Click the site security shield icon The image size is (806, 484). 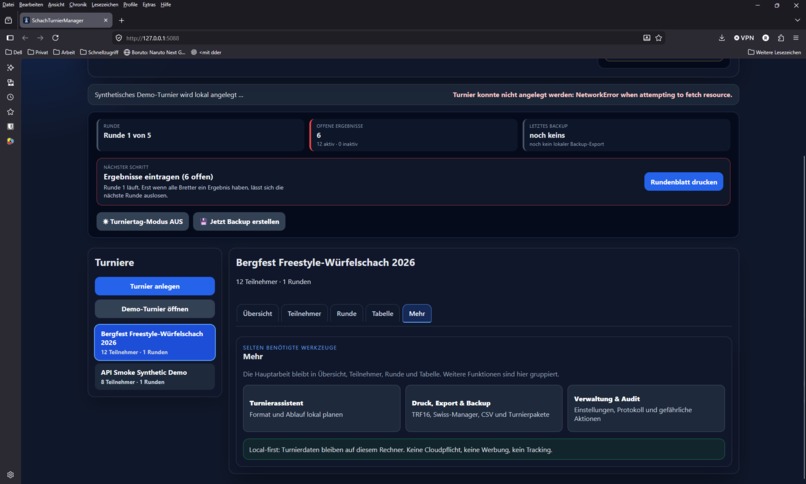[x=119, y=38]
